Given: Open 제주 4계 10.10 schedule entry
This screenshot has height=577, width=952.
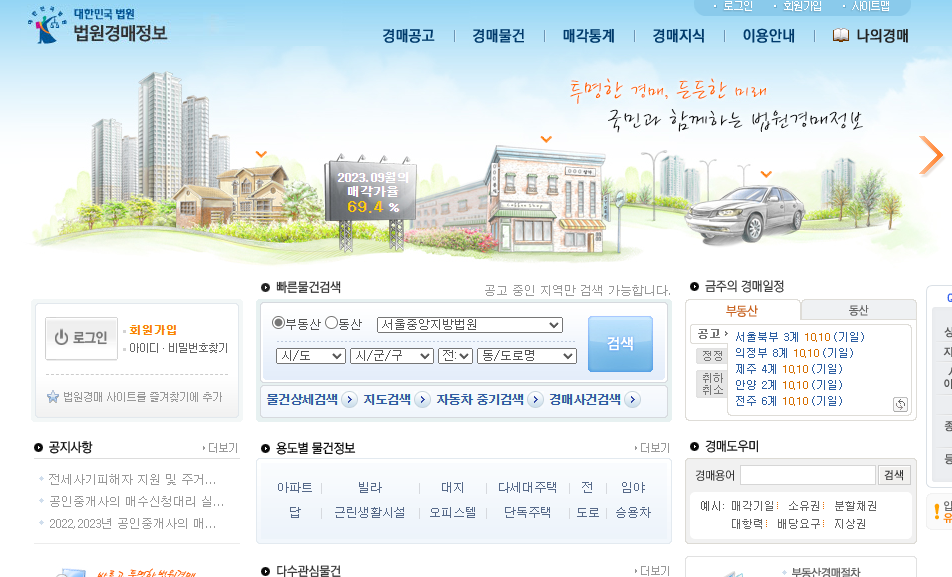Looking at the screenshot, I should 789,369.
